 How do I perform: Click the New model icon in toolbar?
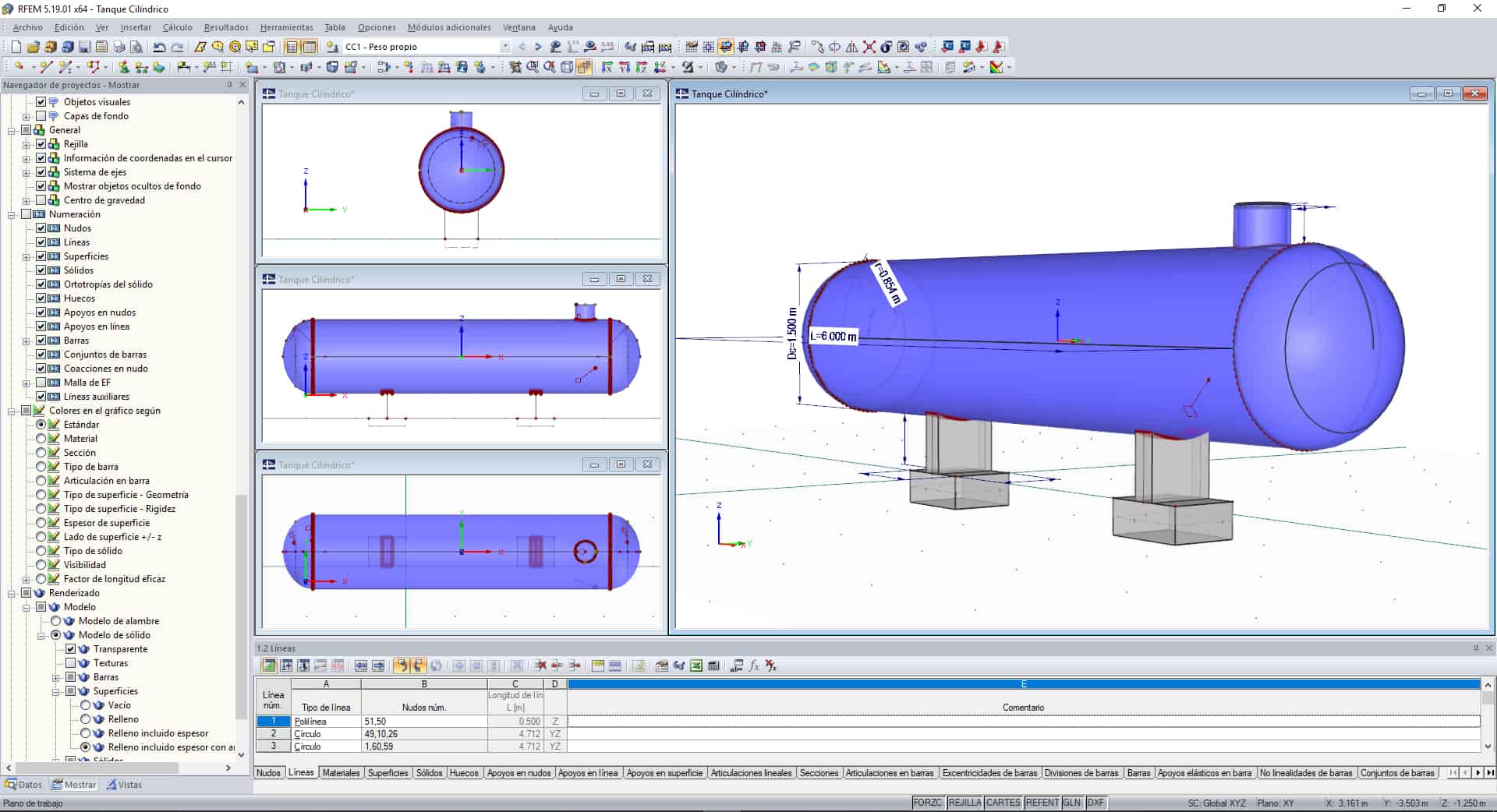[x=16, y=47]
